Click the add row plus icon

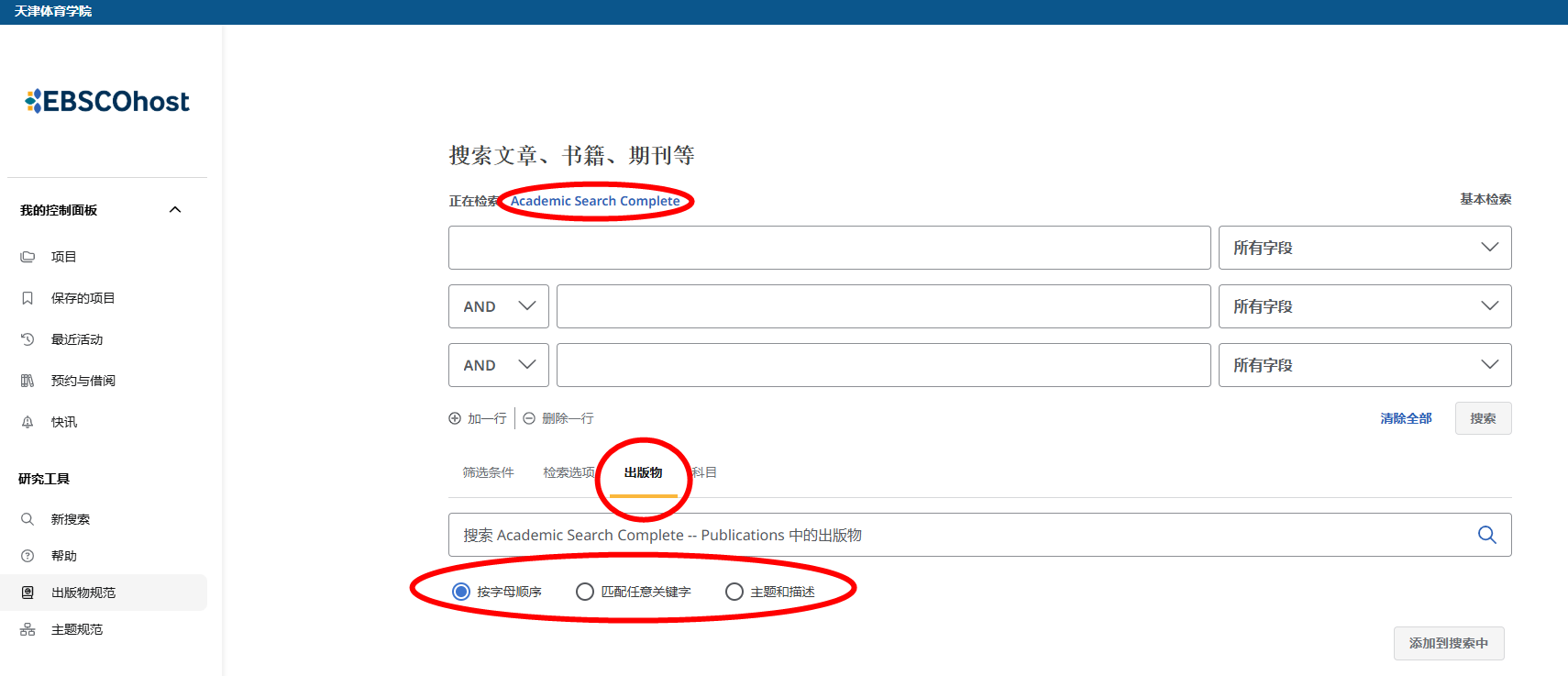pos(455,418)
